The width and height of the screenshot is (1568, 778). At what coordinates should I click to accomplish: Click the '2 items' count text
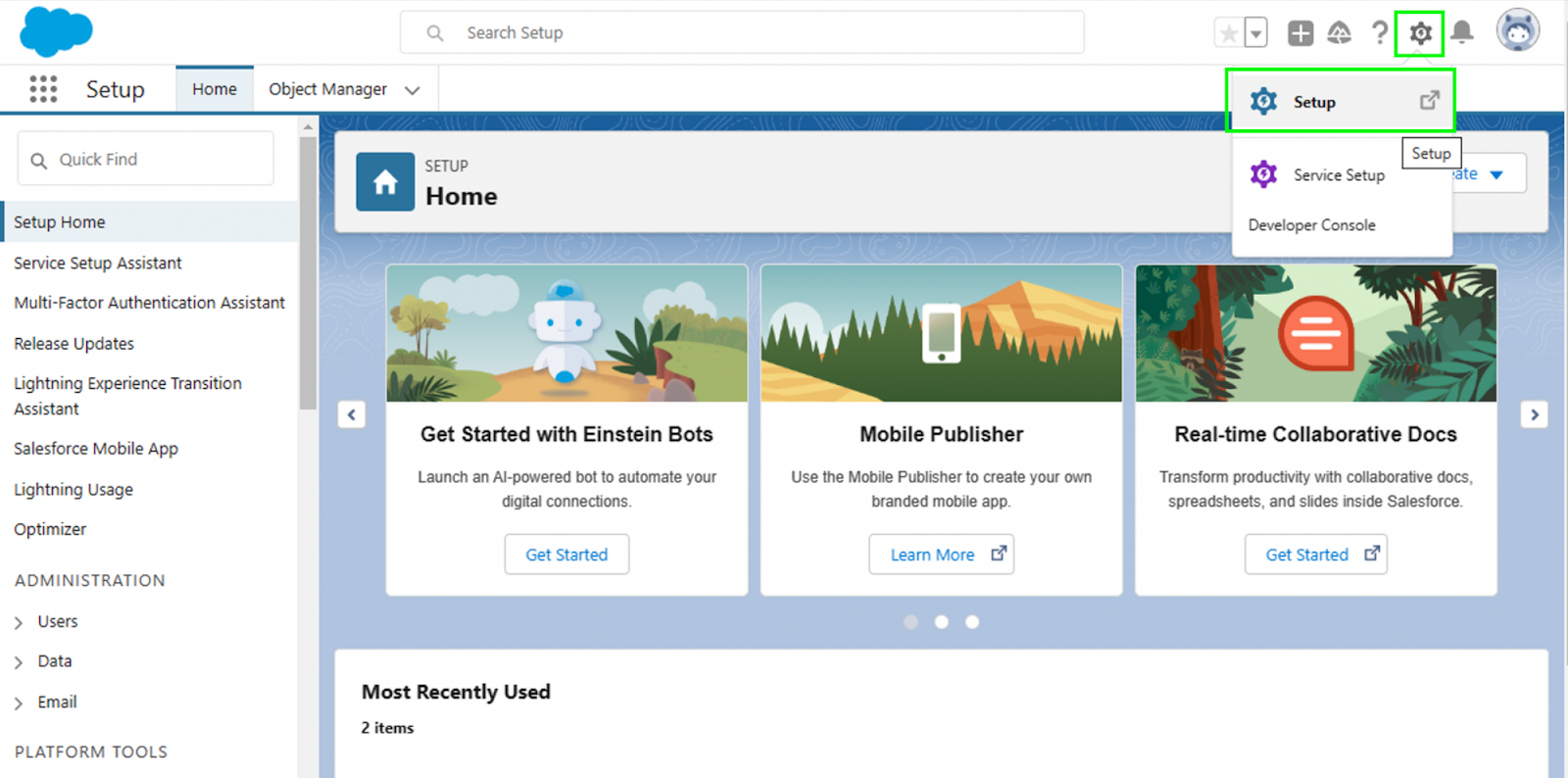387,728
